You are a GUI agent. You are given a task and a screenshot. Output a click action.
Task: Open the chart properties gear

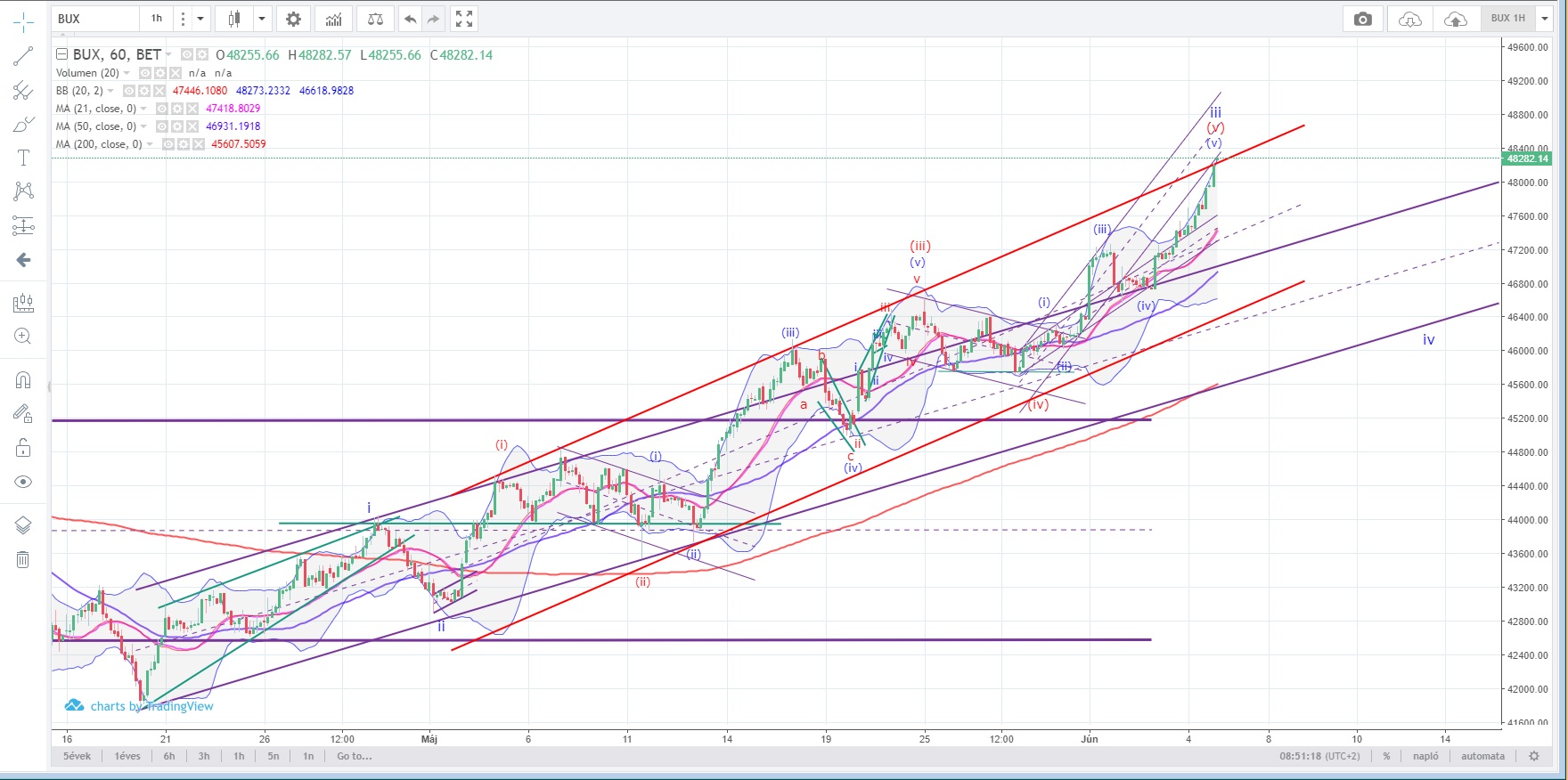pyautogui.click(x=293, y=19)
